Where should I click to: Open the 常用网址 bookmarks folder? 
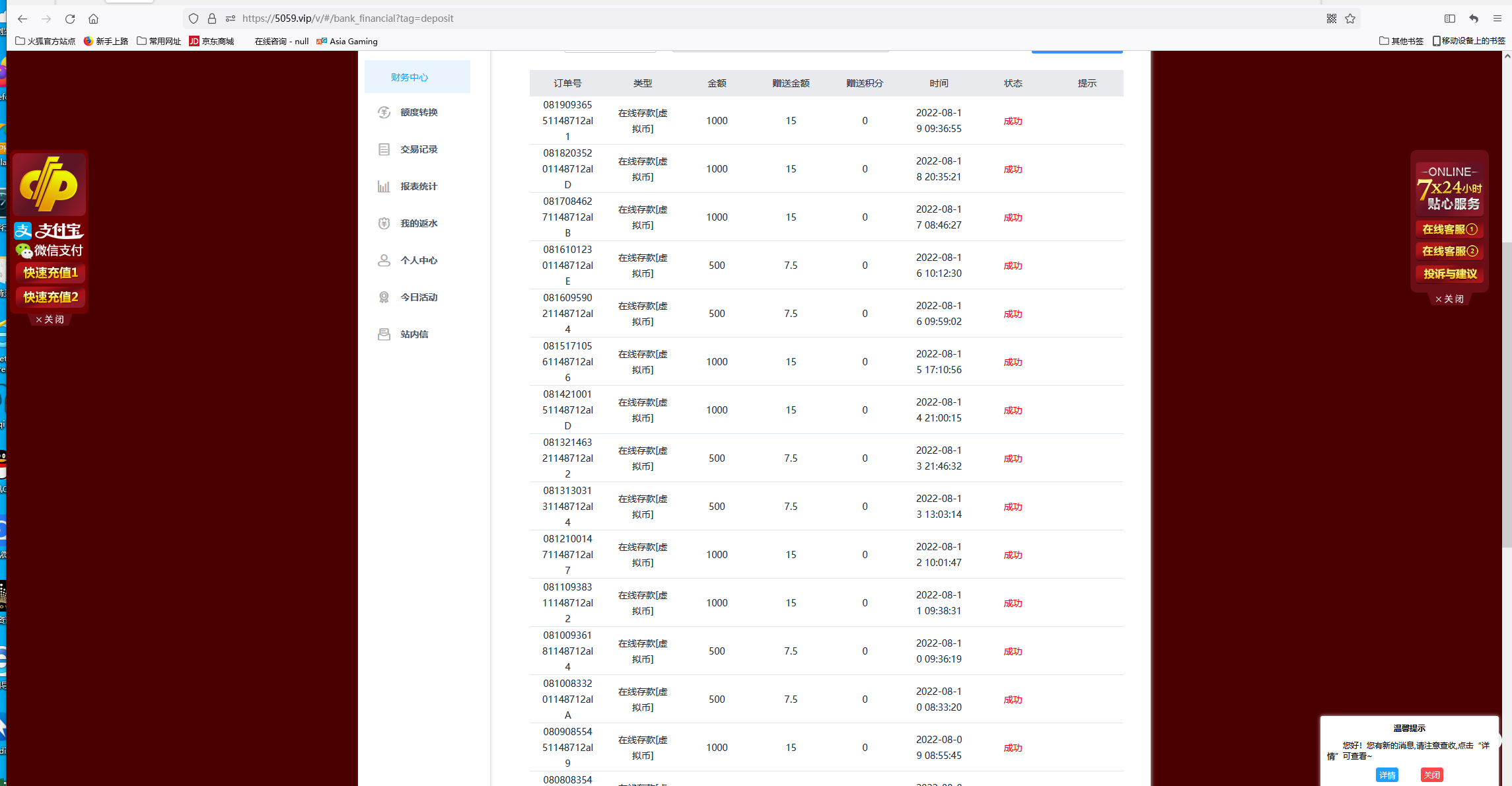tap(159, 41)
